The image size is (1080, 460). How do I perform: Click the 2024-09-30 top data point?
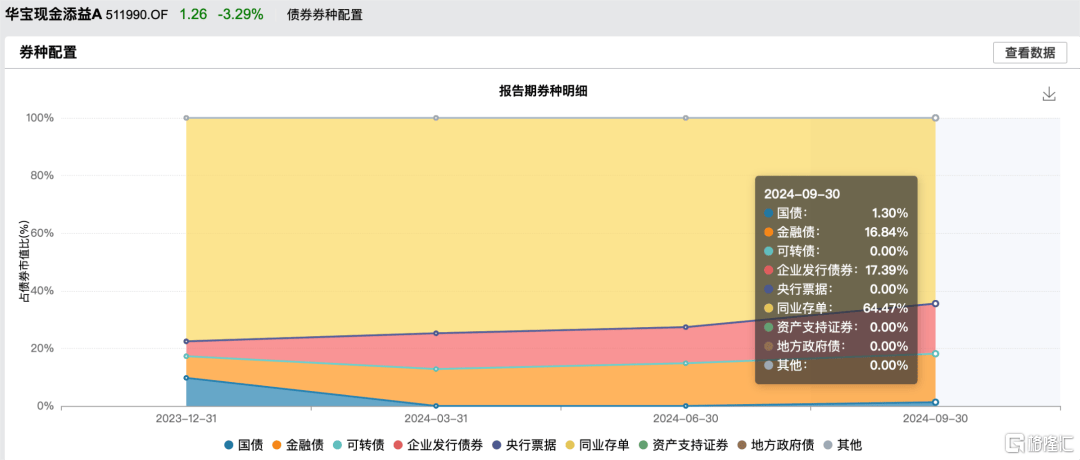(935, 118)
